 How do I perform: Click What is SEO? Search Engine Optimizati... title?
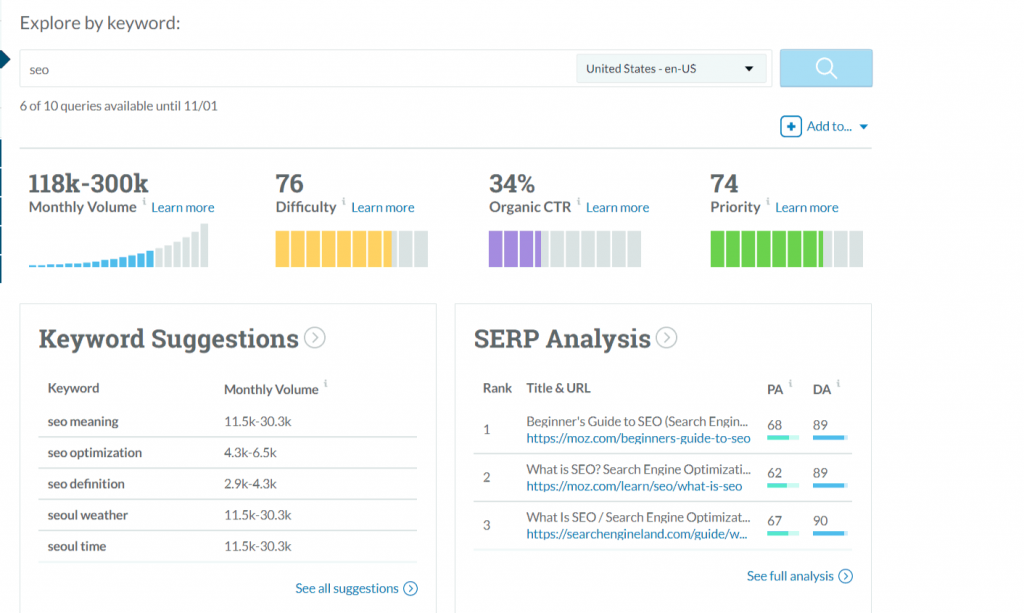[639, 469]
